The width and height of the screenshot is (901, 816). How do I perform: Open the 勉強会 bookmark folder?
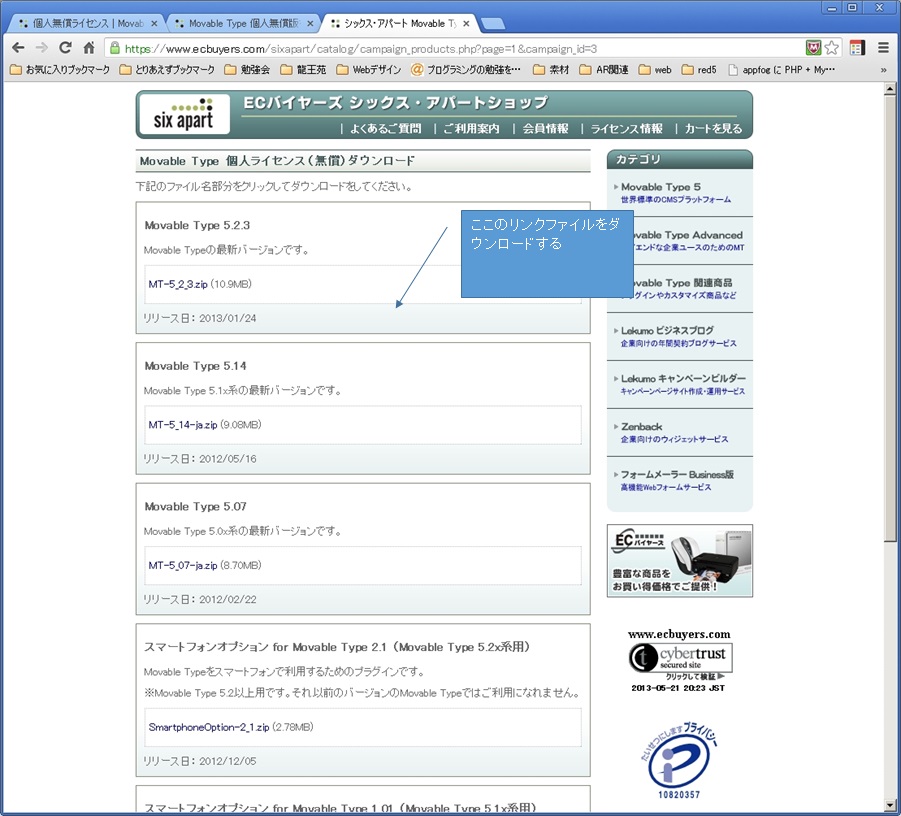click(x=248, y=70)
